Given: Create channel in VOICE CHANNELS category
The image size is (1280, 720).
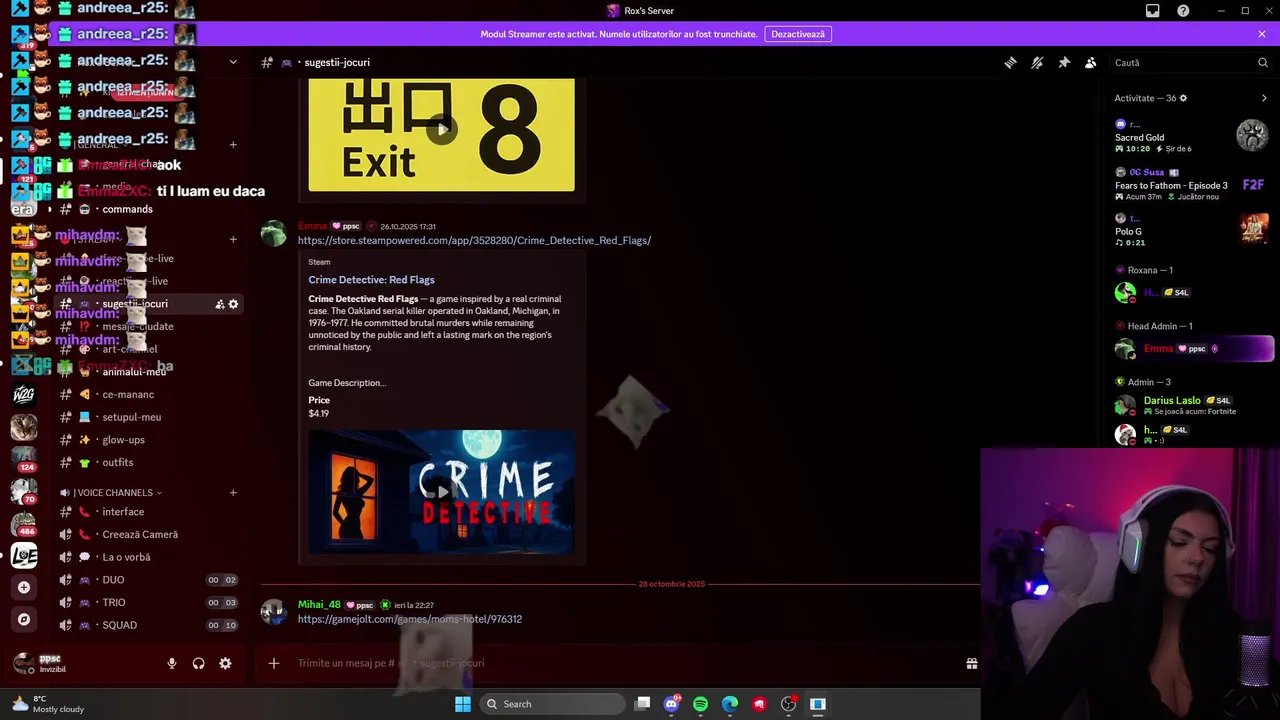Looking at the screenshot, I should [x=233, y=492].
